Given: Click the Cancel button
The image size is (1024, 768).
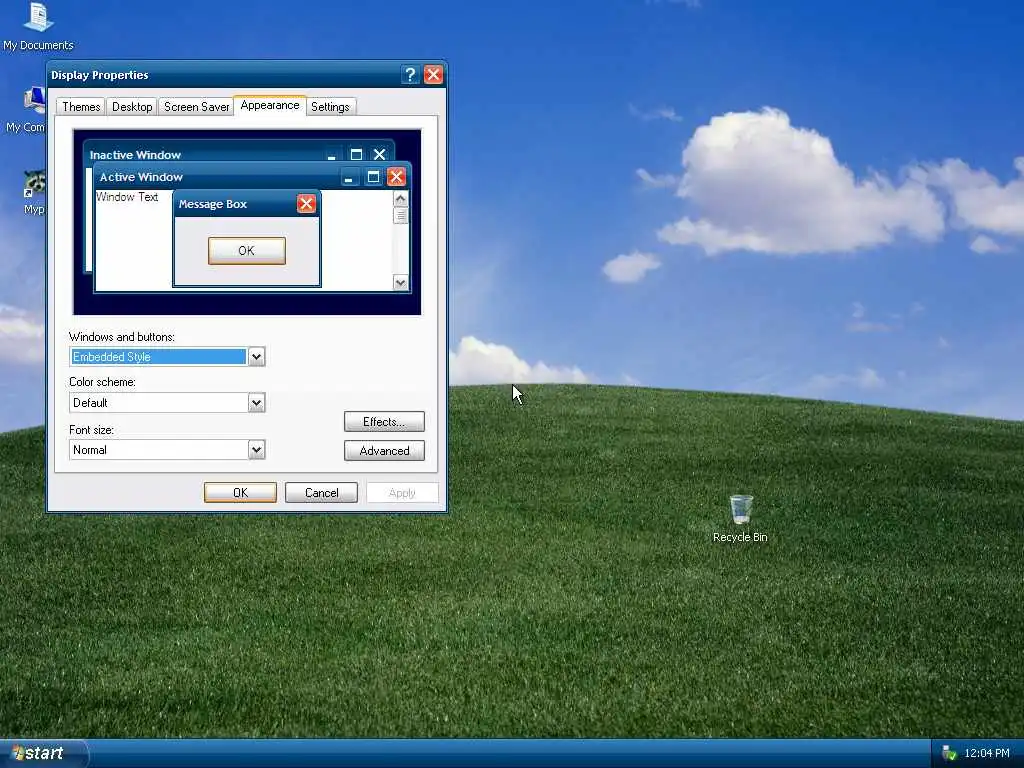Looking at the screenshot, I should (321, 492).
